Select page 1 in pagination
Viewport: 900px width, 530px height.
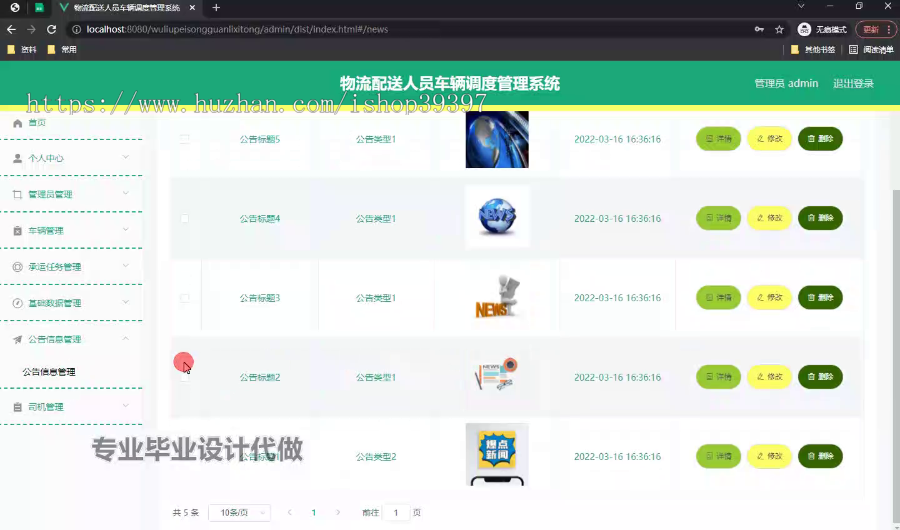point(313,512)
